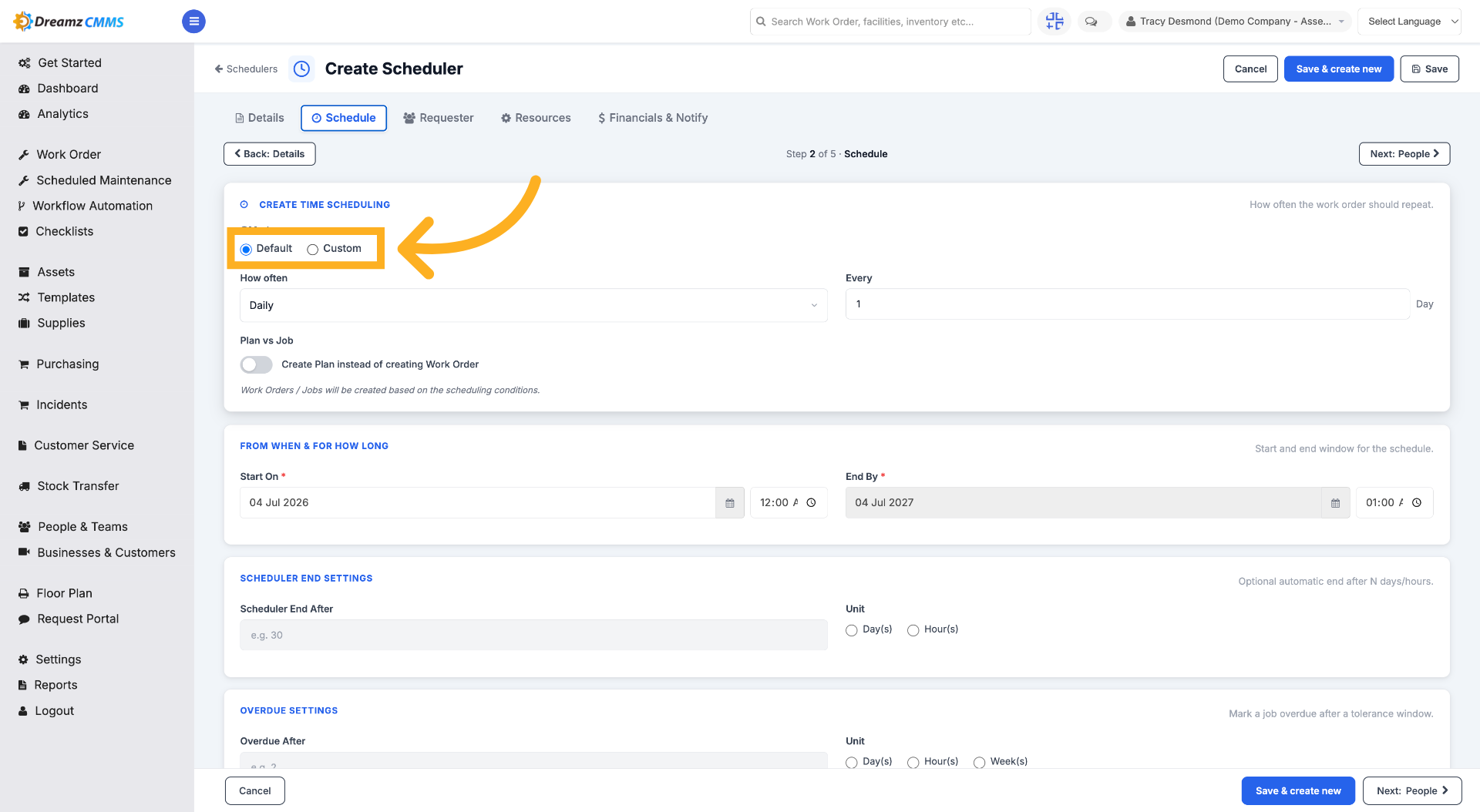Click the Dashboard gauge icon
Screen dimensions: 1480x812
click(x=24, y=89)
